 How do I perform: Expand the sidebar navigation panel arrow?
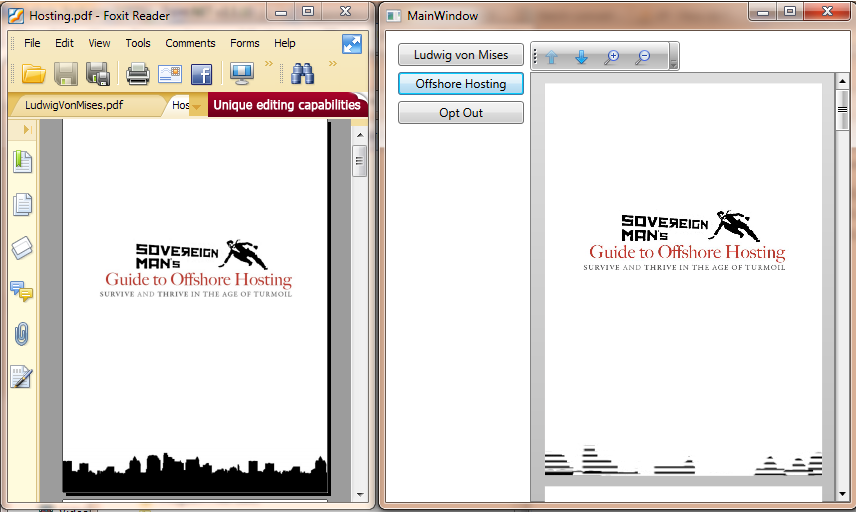pyautogui.click(x=27, y=129)
